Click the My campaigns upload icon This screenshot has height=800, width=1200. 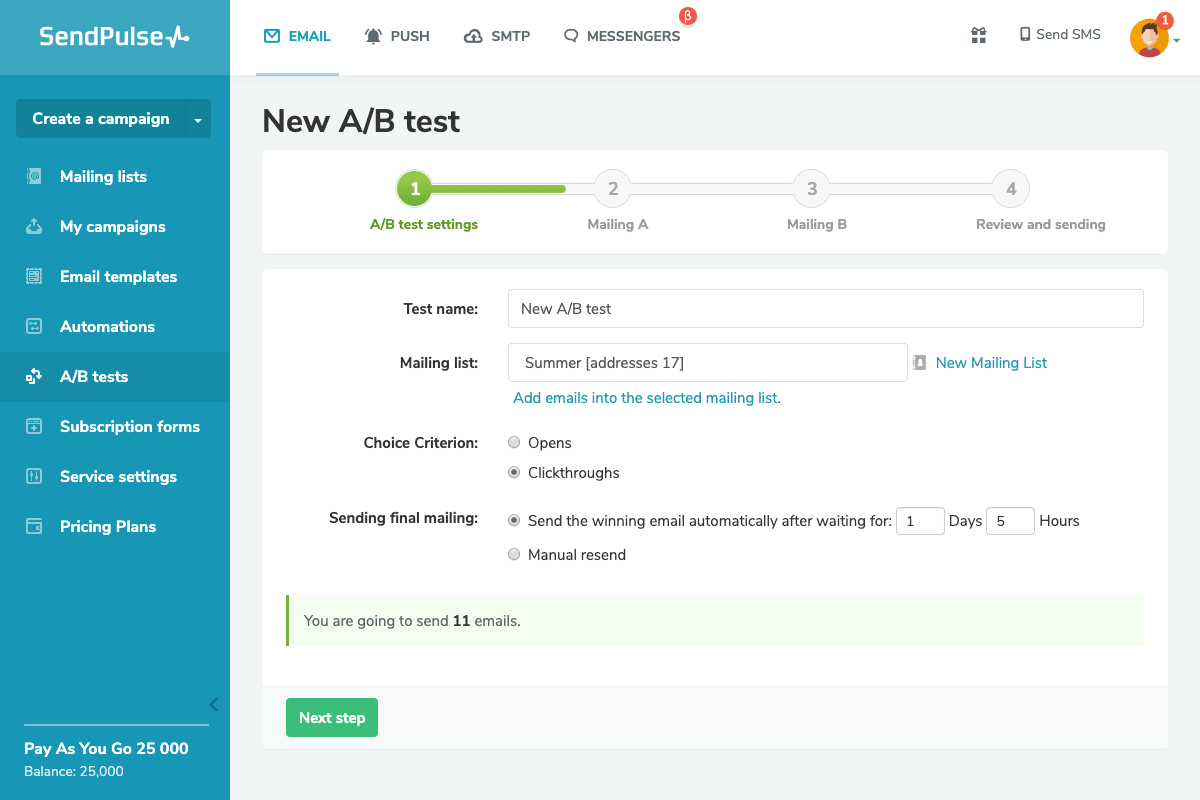(34, 227)
